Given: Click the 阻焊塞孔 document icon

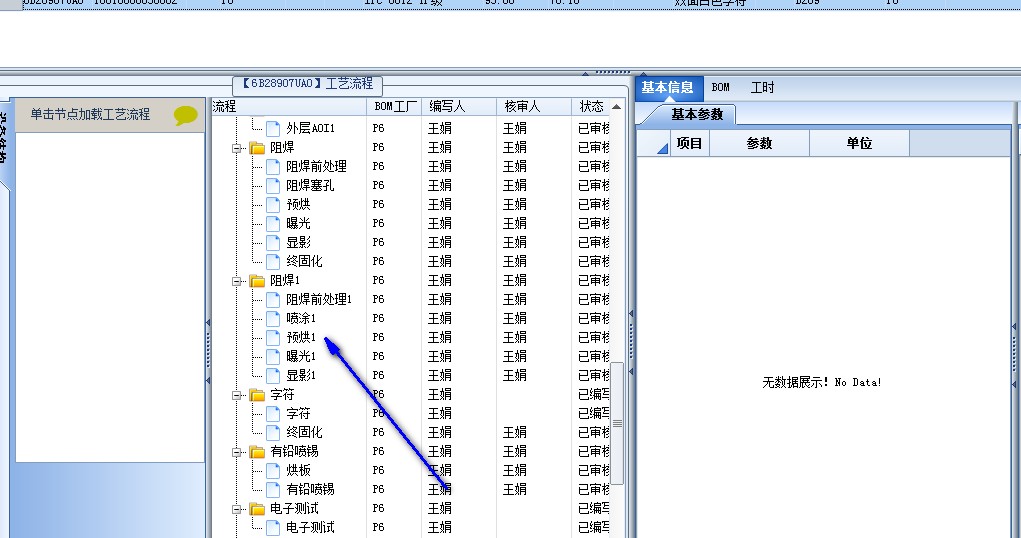Looking at the screenshot, I should pyautogui.click(x=273, y=186).
